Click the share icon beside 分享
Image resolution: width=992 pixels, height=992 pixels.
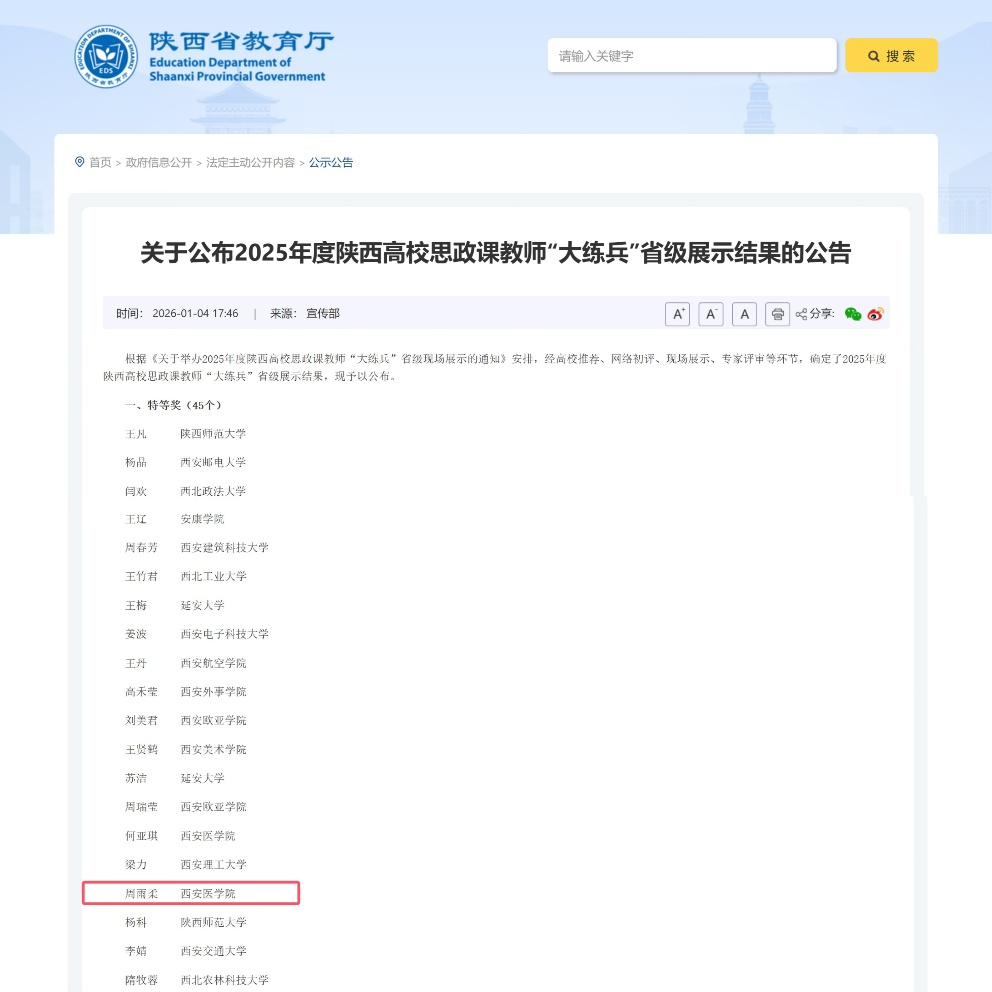(x=801, y=314)
